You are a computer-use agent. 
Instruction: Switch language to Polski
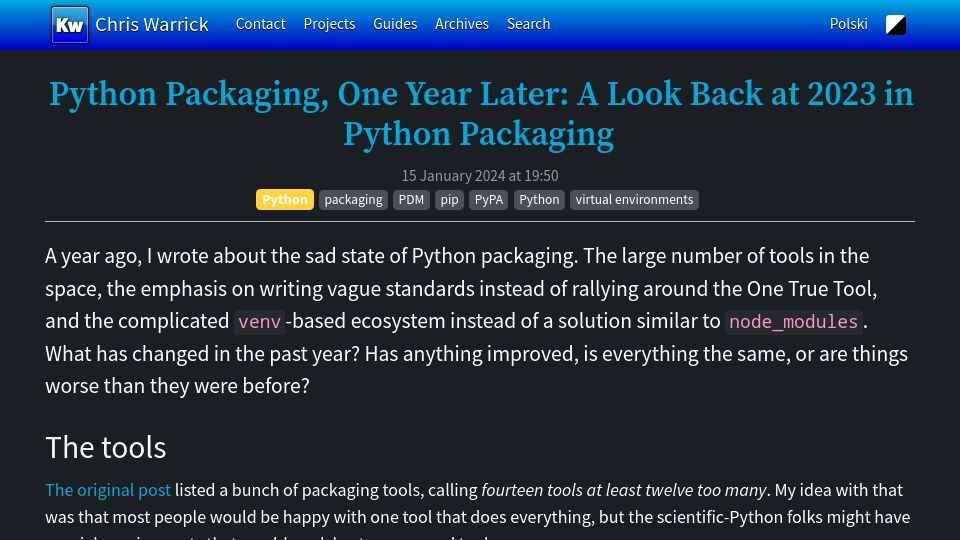(849, 24)
